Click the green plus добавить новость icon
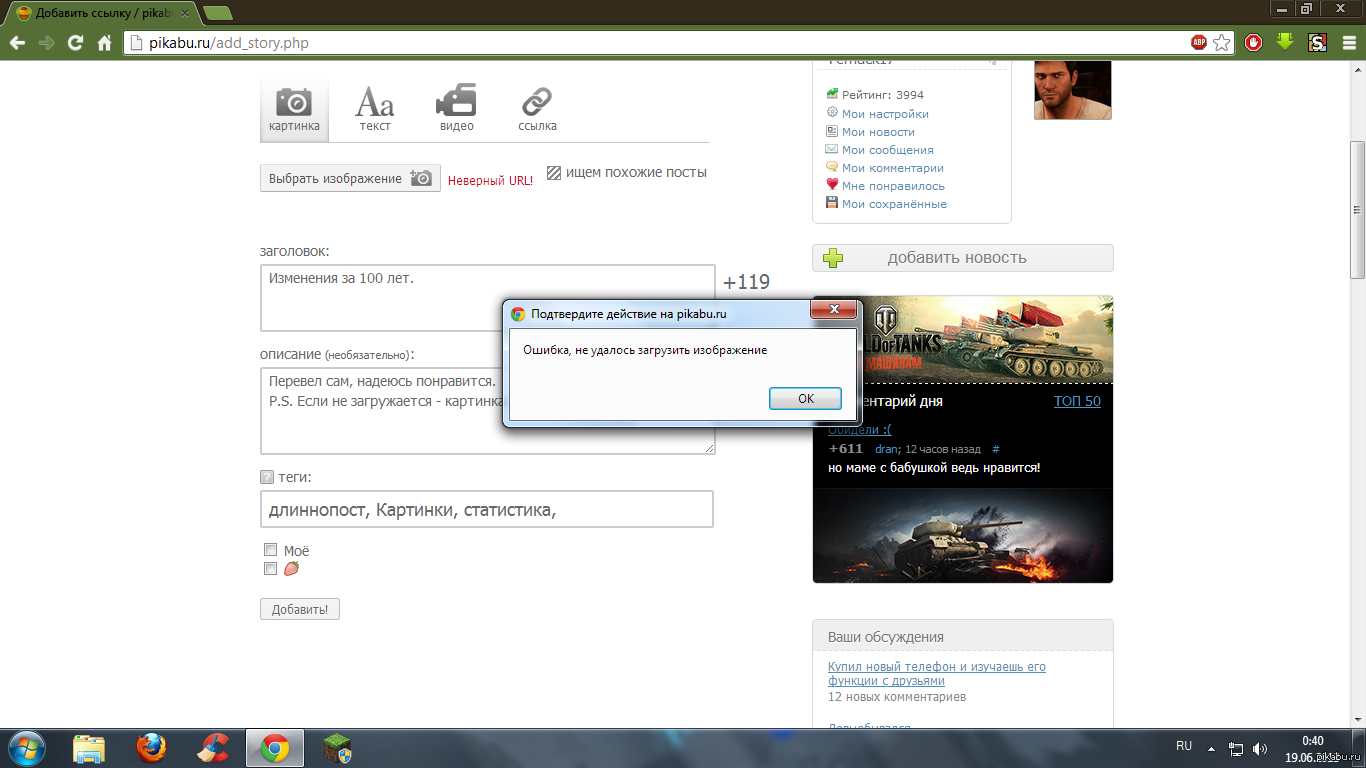Image resolution: width=1366 pixels, height=768 pixels. (832, 258)
